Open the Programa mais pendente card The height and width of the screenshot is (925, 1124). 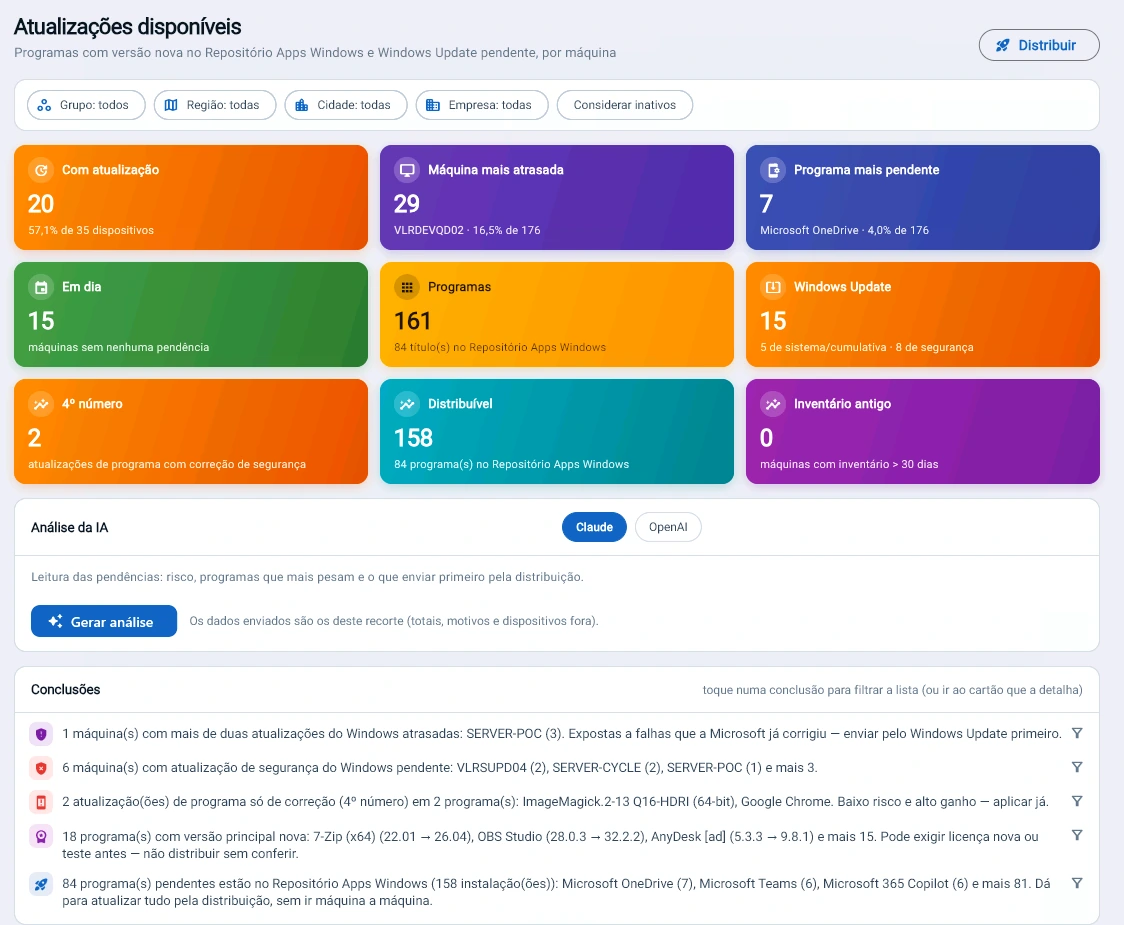[x=923, y=198]
